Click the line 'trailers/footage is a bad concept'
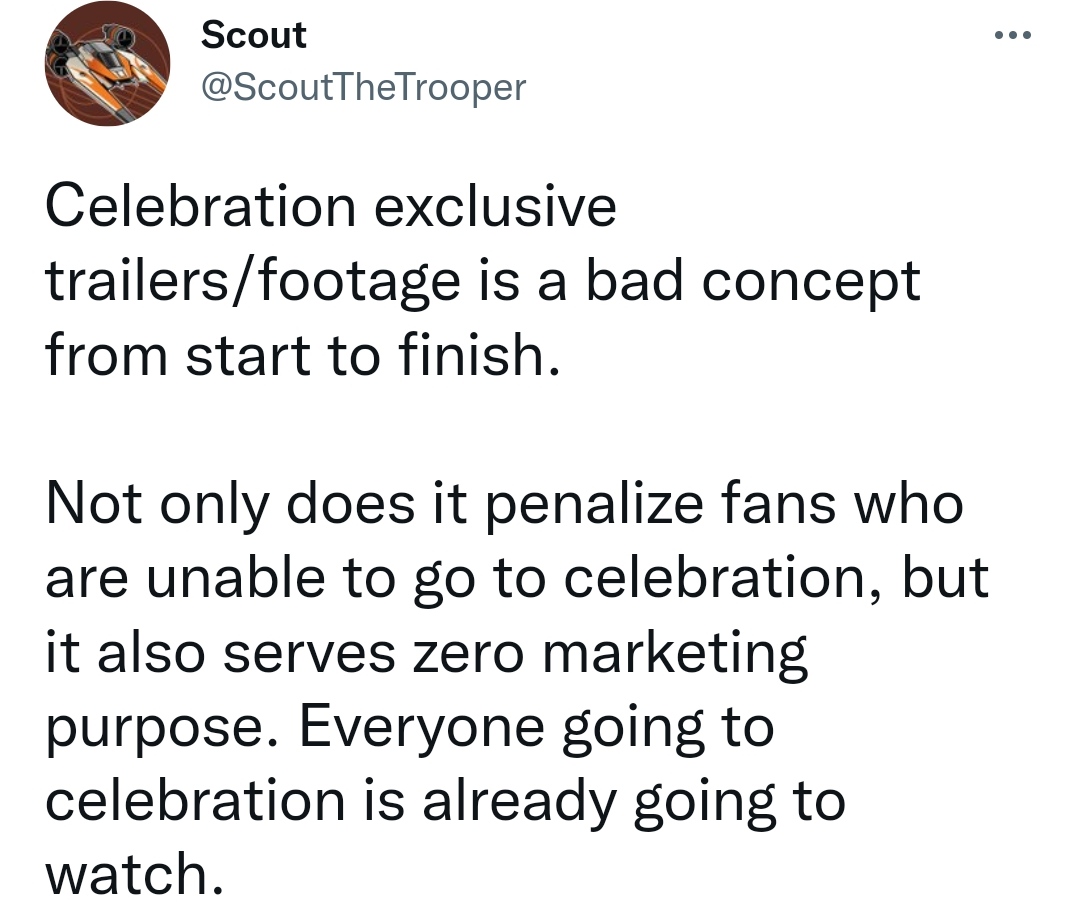1080x907 pixels. click(x=483, y=282)
